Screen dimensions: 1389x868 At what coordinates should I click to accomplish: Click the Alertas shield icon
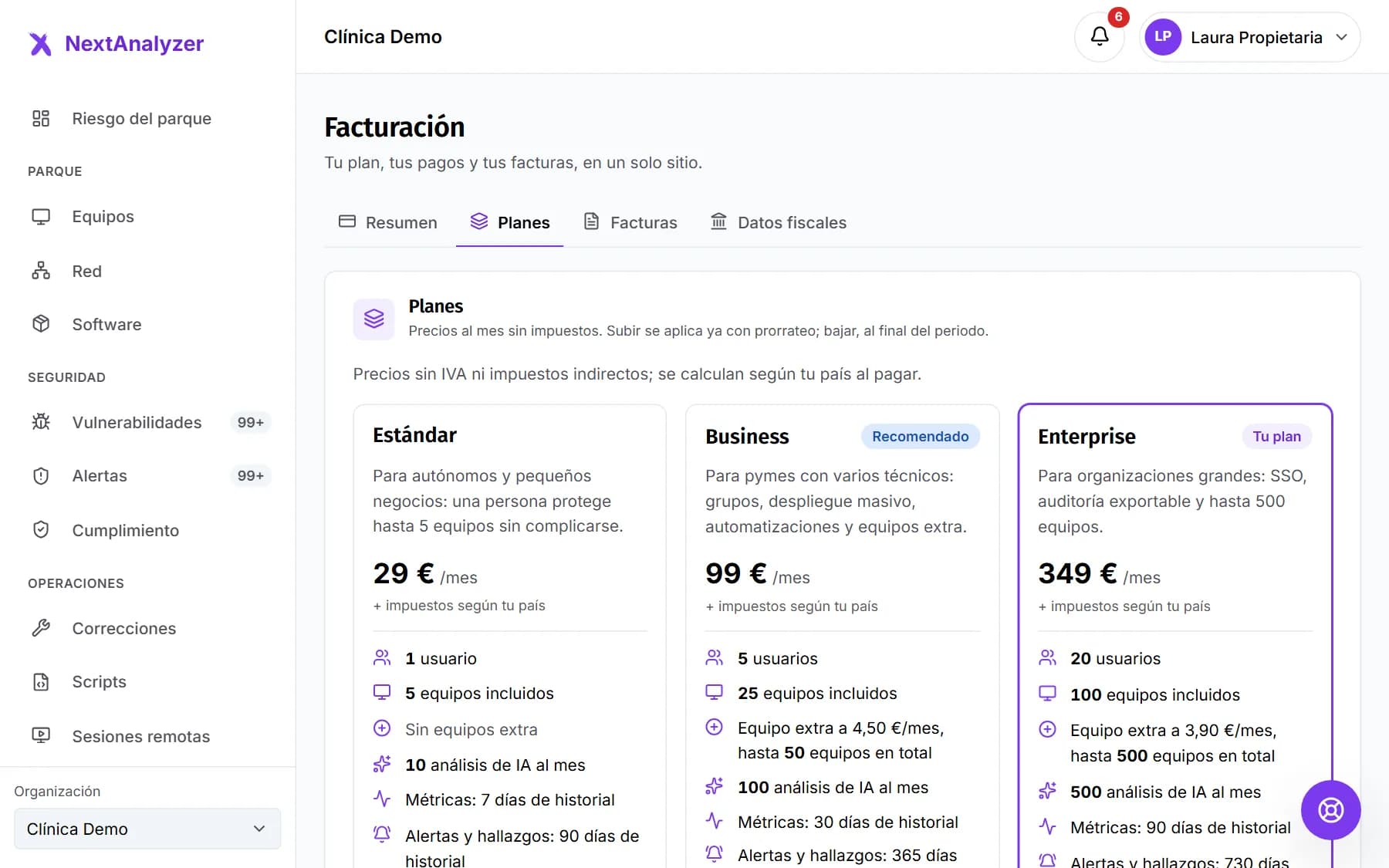point(41,476)
